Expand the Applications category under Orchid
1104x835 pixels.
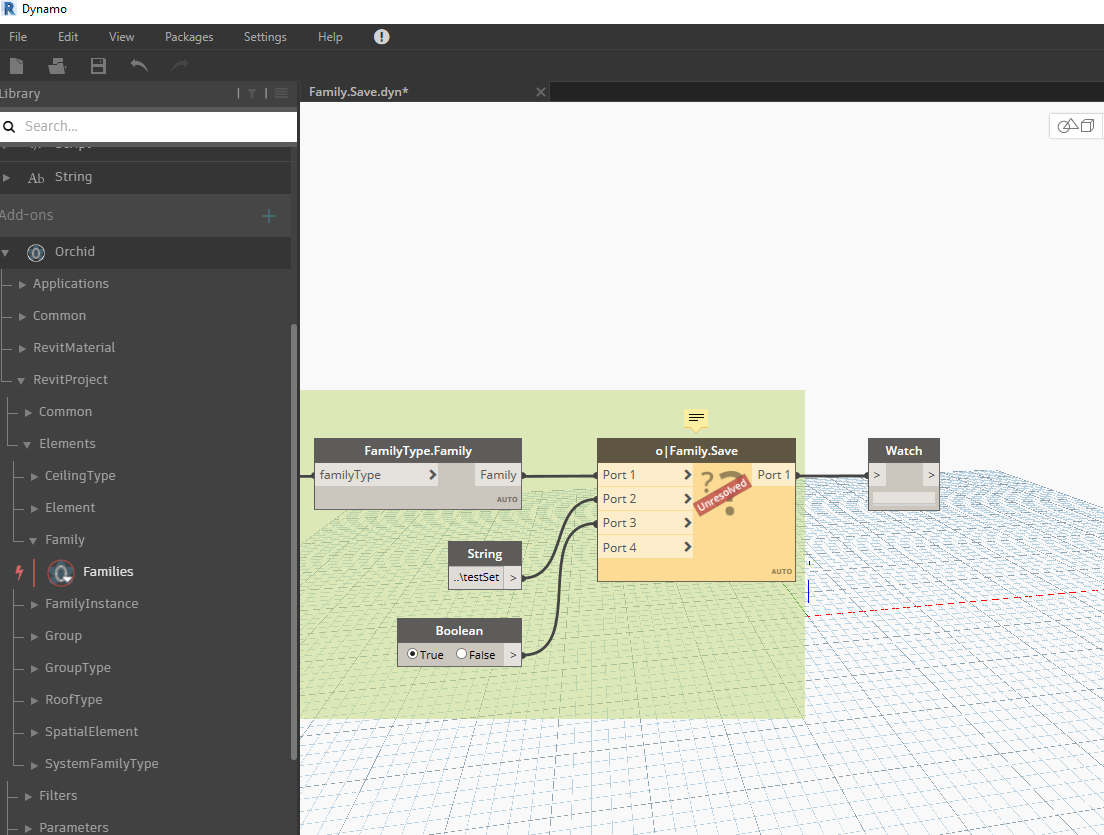coord(22,283)
